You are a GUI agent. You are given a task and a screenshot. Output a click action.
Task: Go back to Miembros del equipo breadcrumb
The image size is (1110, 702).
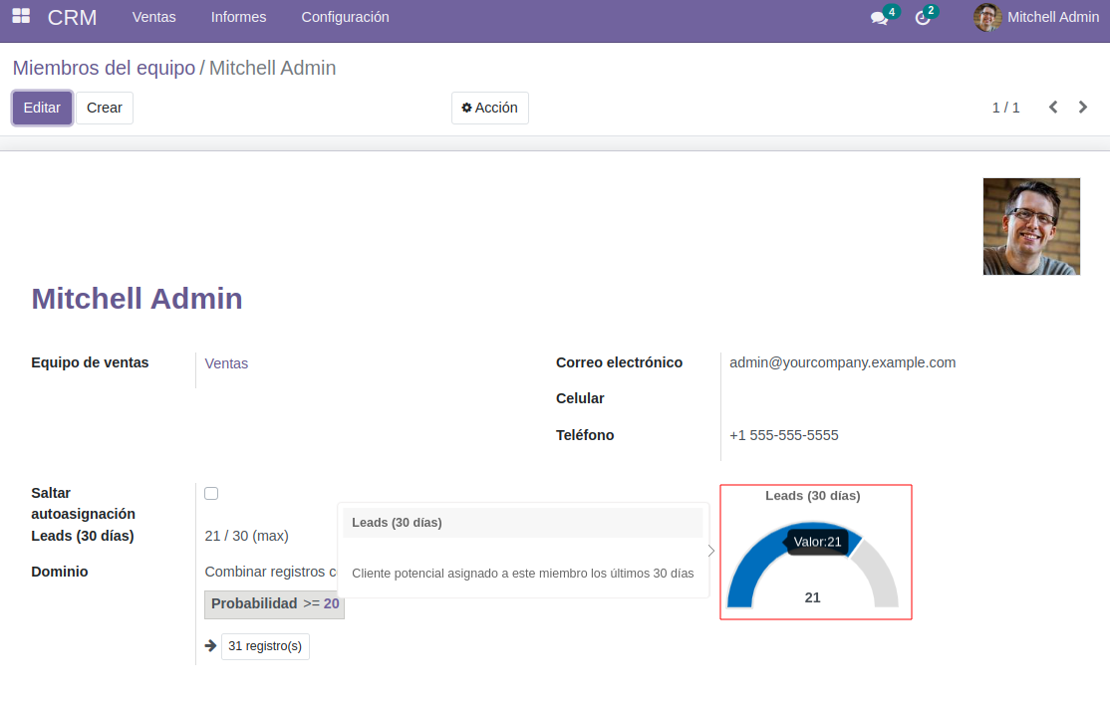(x=104, y=68)
